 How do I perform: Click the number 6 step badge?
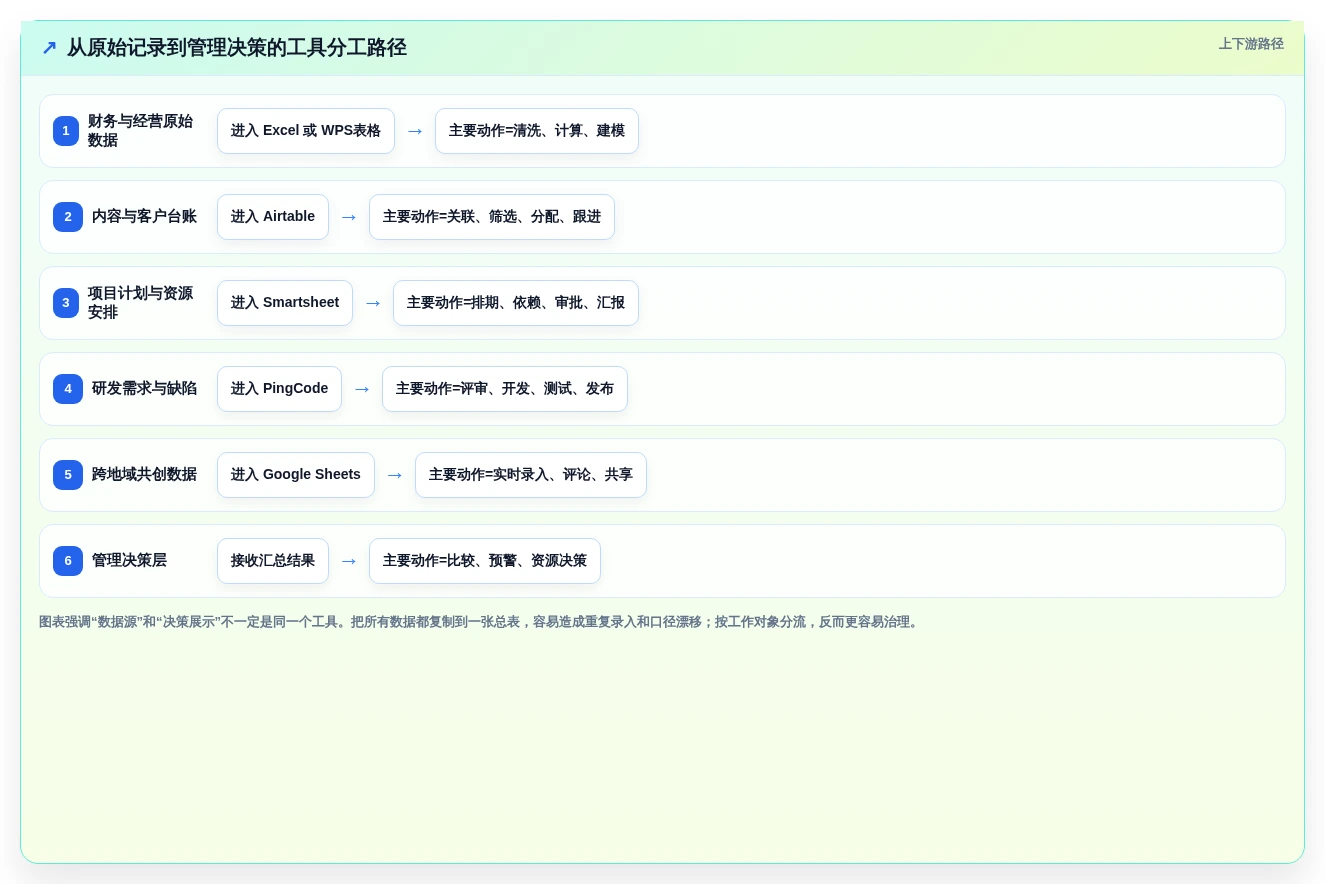[x=68, y=561]
